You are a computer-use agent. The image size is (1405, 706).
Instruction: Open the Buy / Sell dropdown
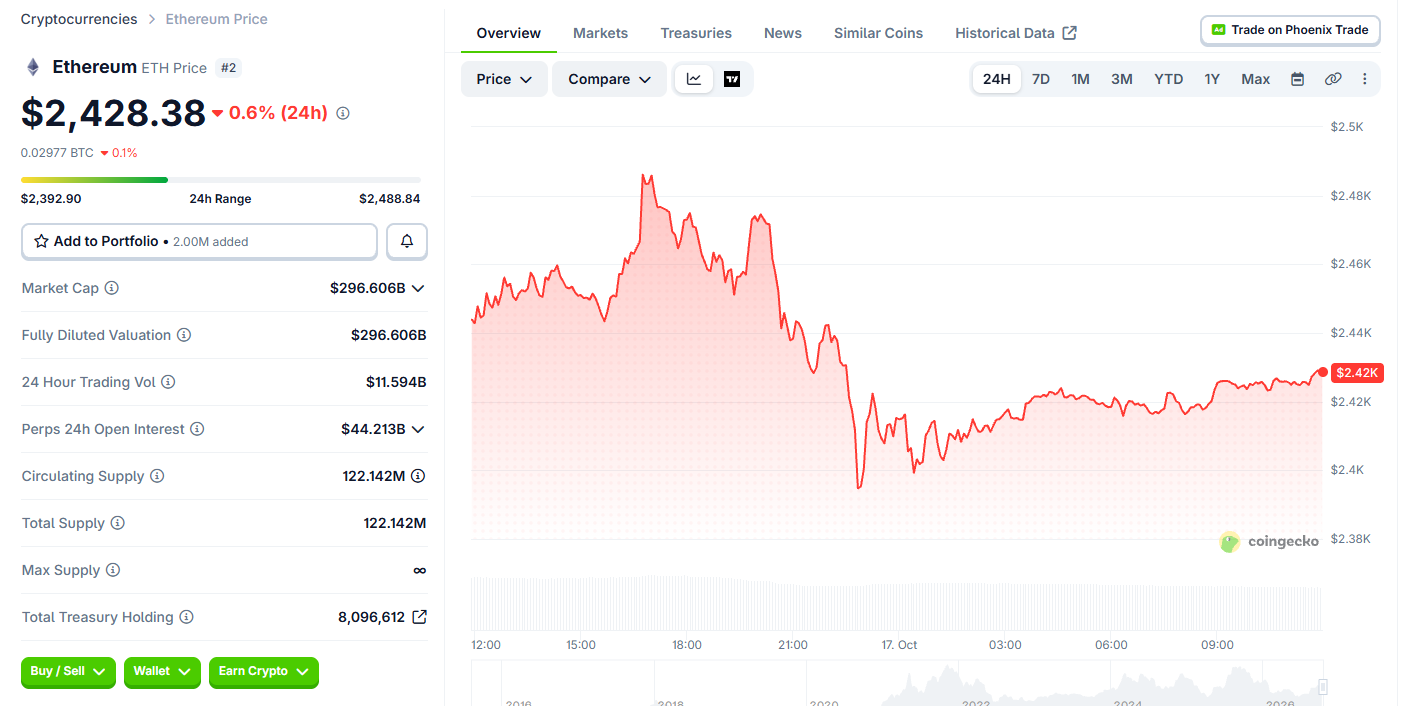click(68, 672)
